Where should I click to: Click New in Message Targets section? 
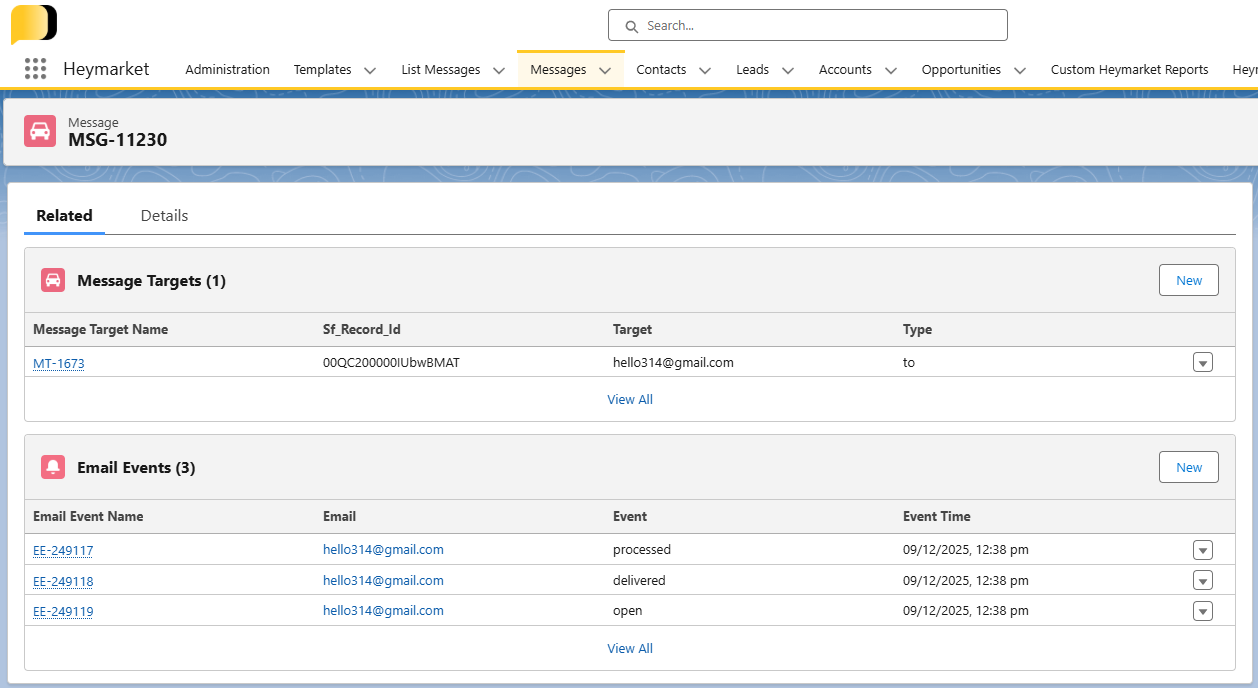pyautogui.click(x=1188, y=281)
